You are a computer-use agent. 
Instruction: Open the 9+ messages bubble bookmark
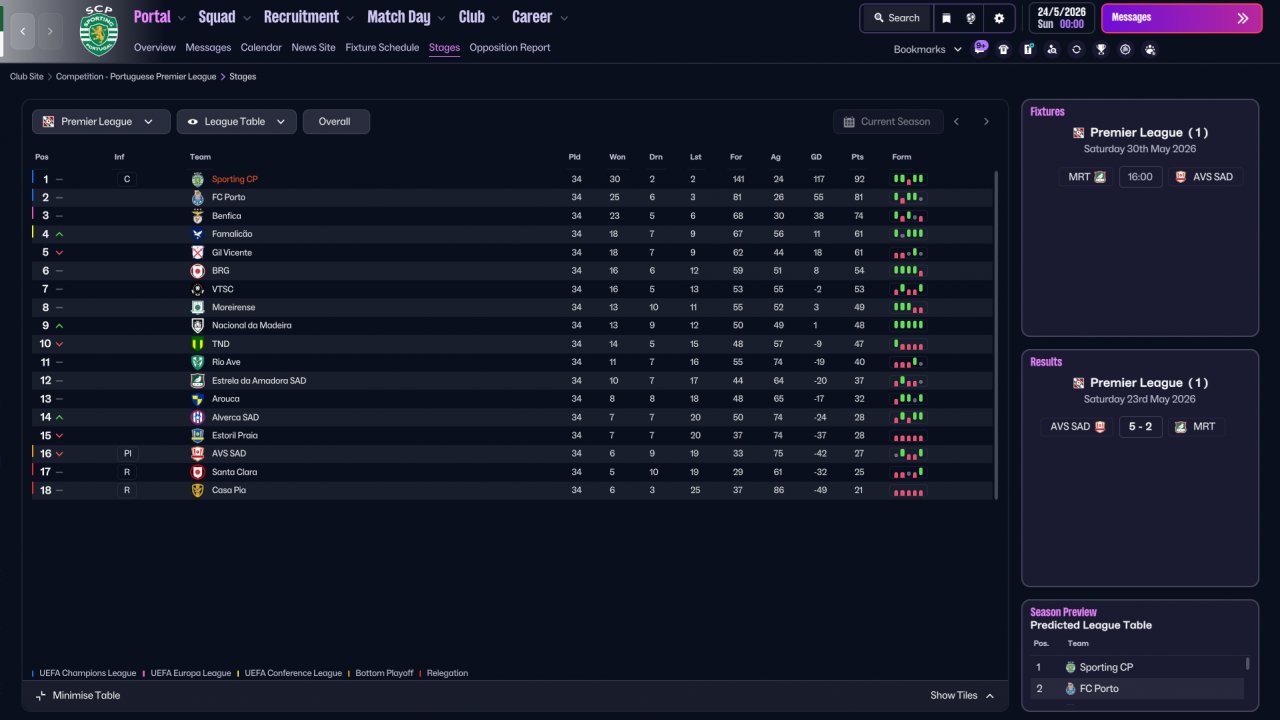click(981, 47)
